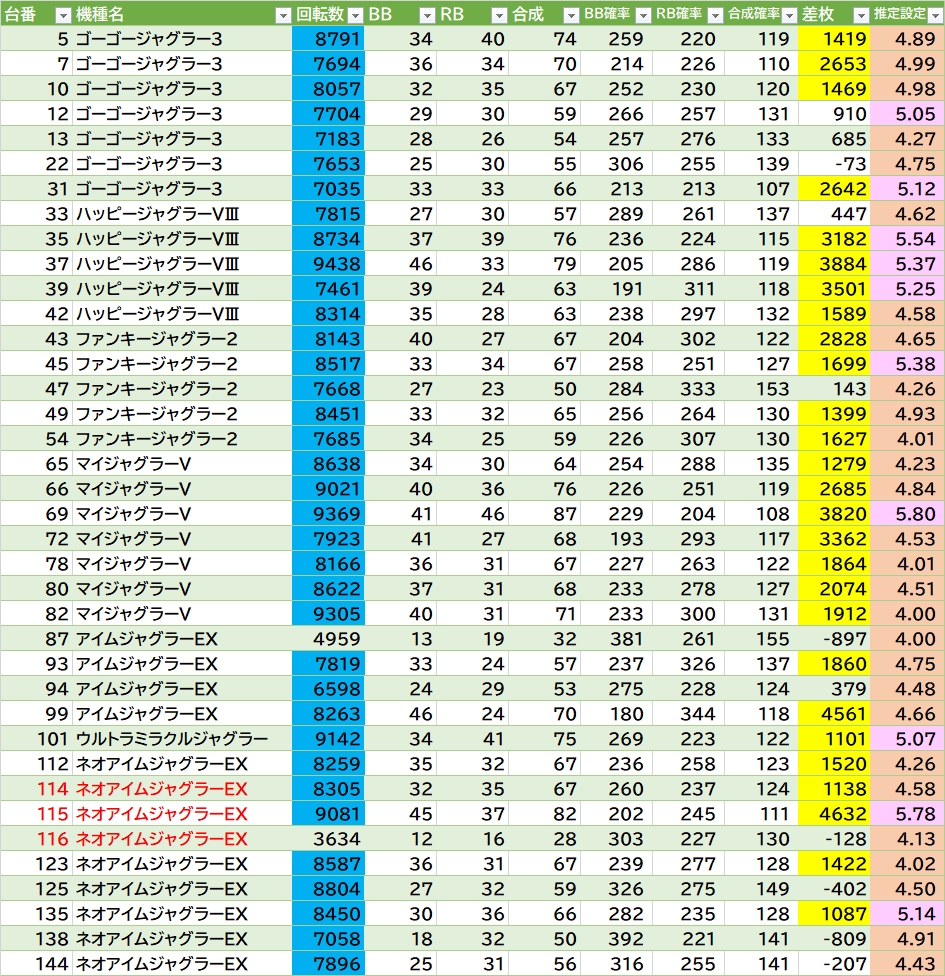Open the 推定設定 filter dropdown
Screen dimensions: 945x976
(933, 15)
